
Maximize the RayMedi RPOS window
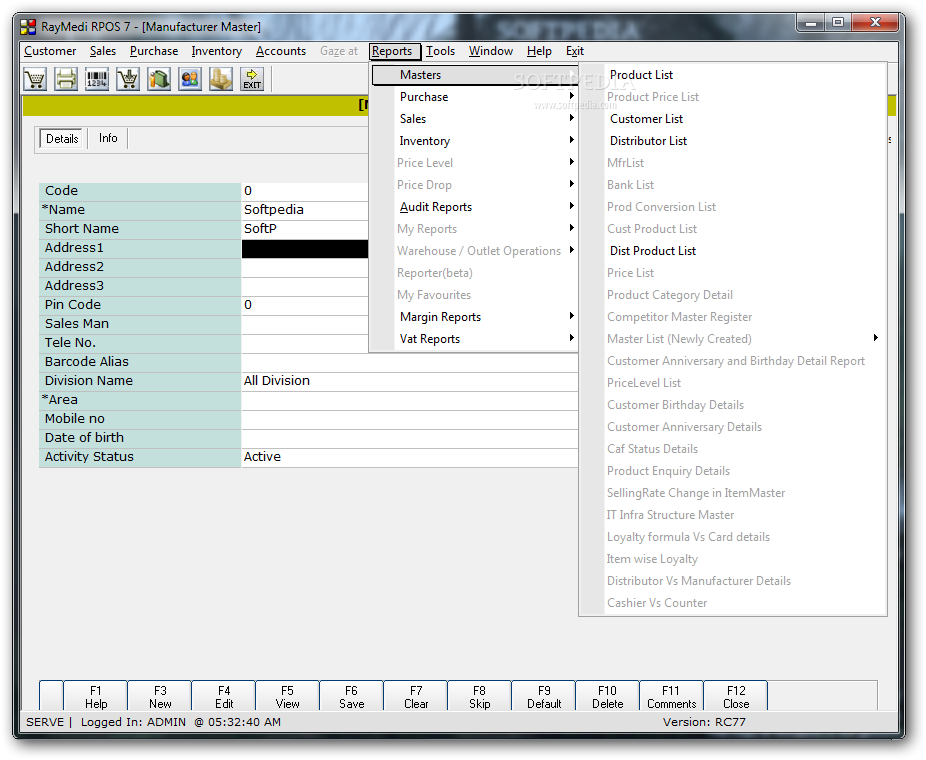(838, 23)
